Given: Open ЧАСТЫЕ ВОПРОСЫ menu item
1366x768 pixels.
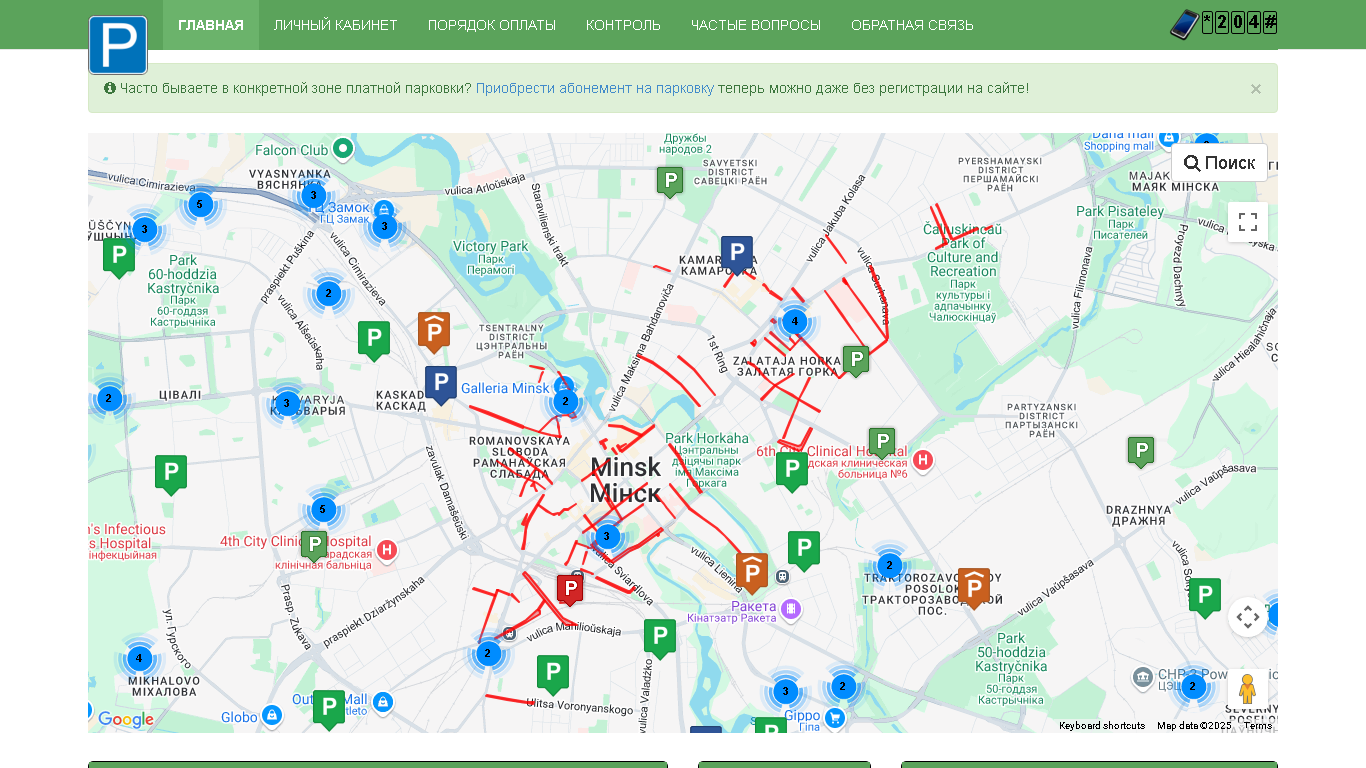Looking at the screenshot, I should [x=756, y=25].
